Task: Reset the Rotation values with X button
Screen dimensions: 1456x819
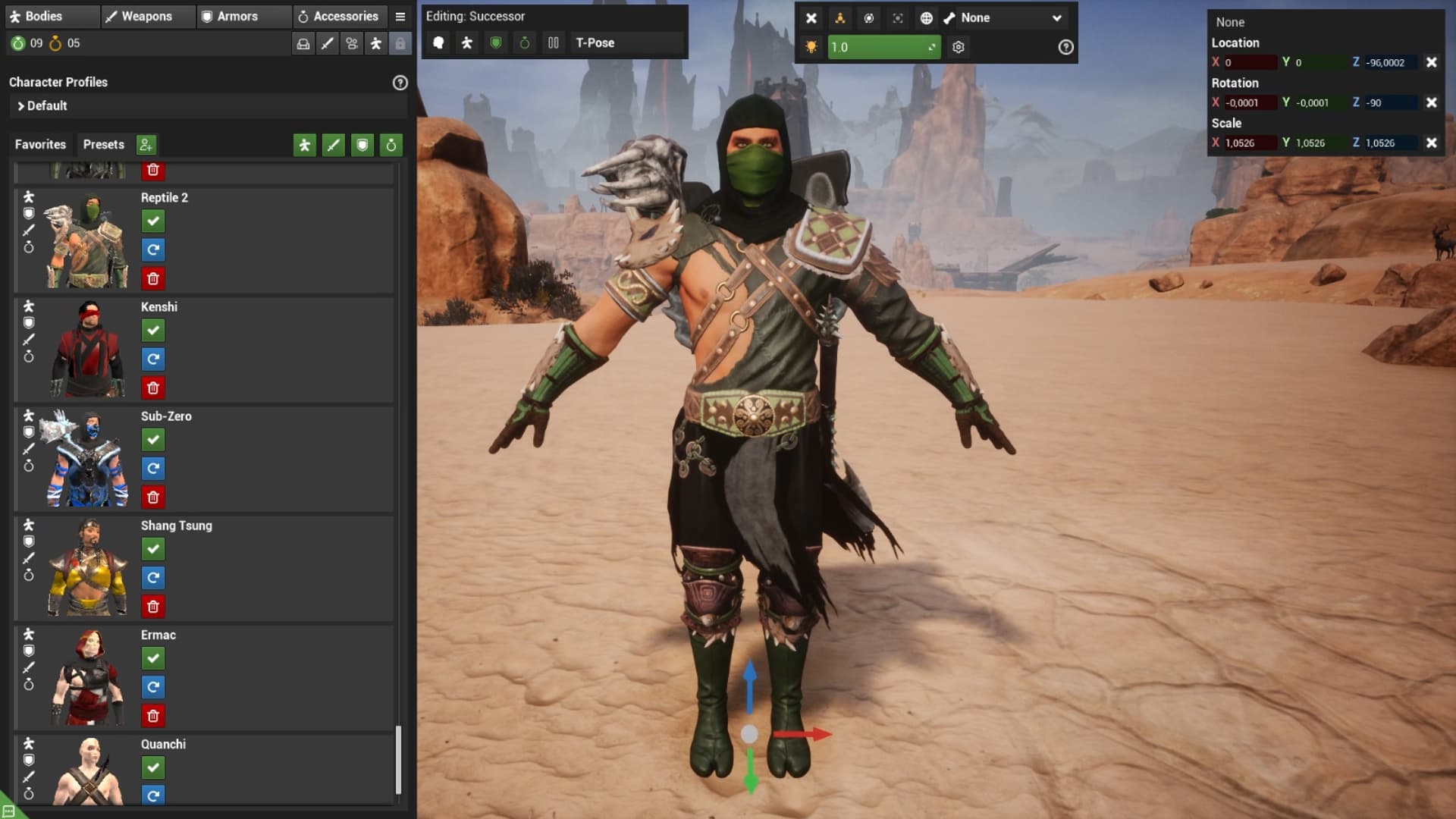Action: (x=1431, y=102)
